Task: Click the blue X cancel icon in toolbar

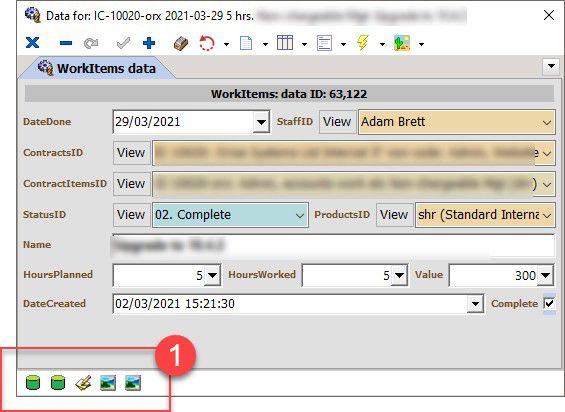Action: (32, 43)
